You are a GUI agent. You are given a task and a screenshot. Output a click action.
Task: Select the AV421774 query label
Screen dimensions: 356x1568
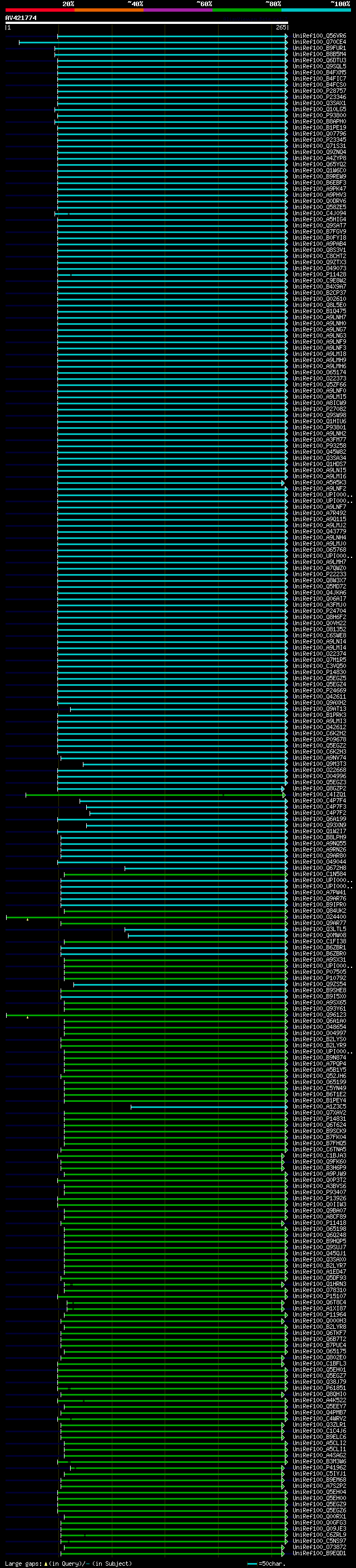pos(21,18)
